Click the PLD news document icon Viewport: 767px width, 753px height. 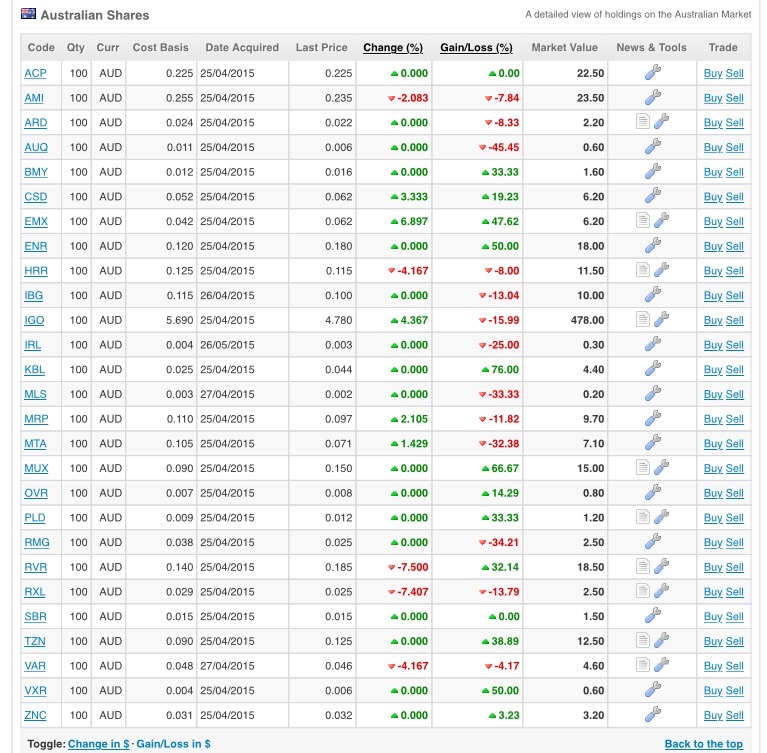[643, 517]
